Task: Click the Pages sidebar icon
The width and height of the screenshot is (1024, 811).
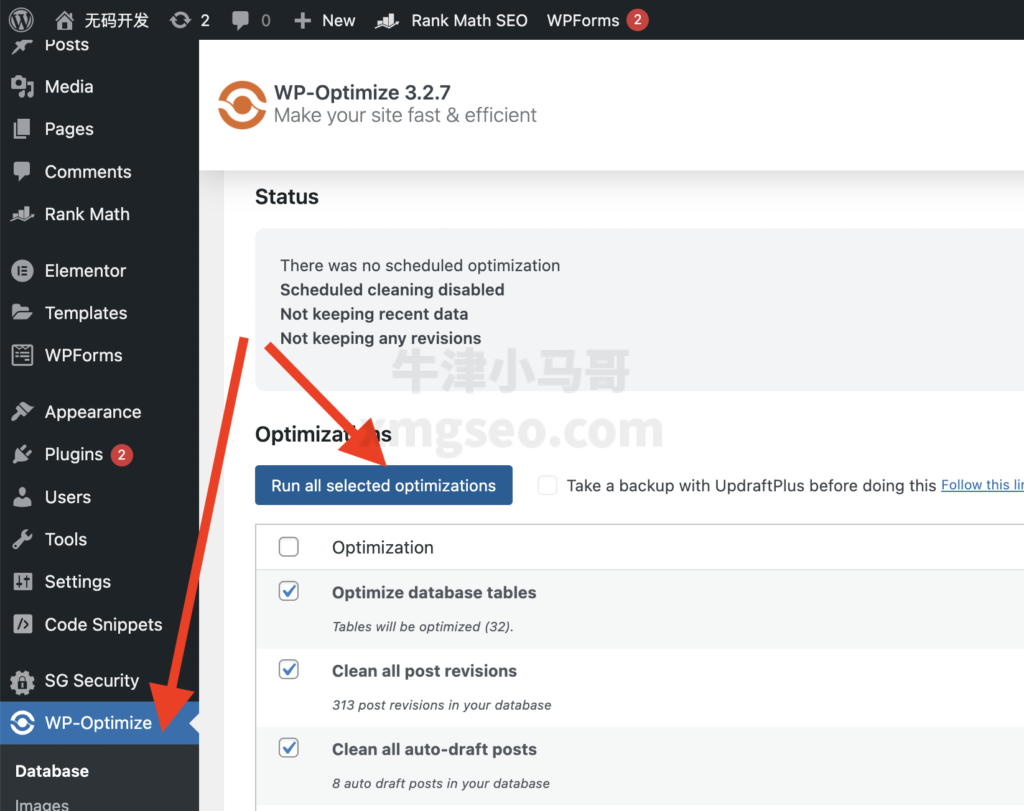Action: [x=22, y=129]
